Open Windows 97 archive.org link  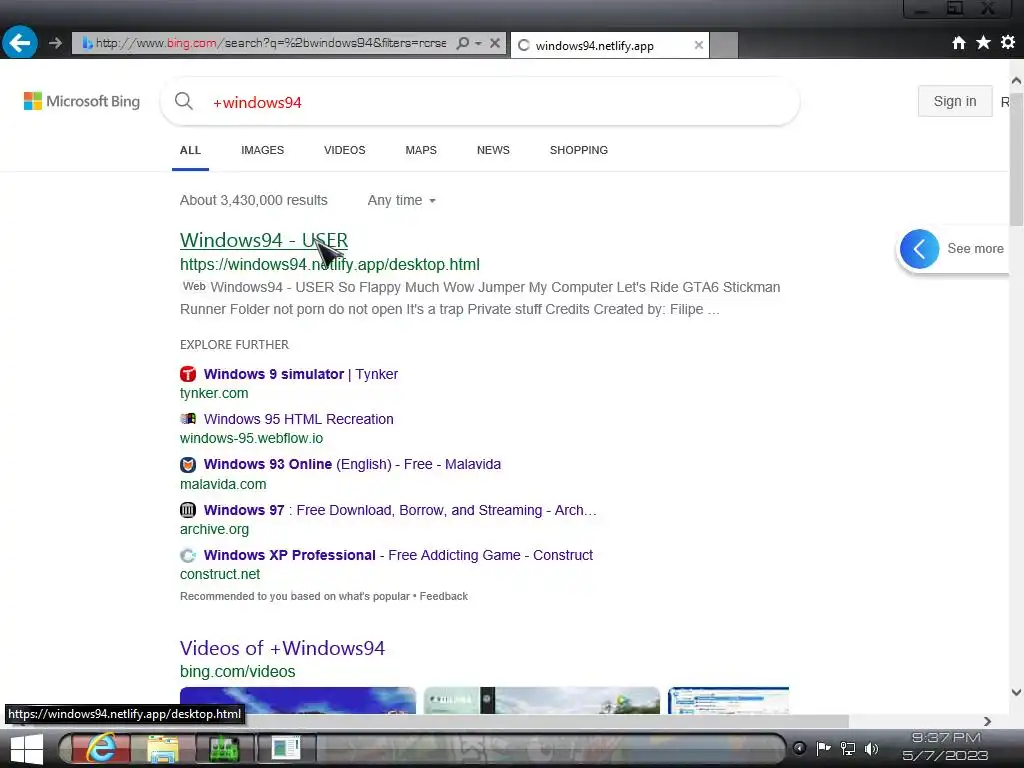tap(400, 510)
